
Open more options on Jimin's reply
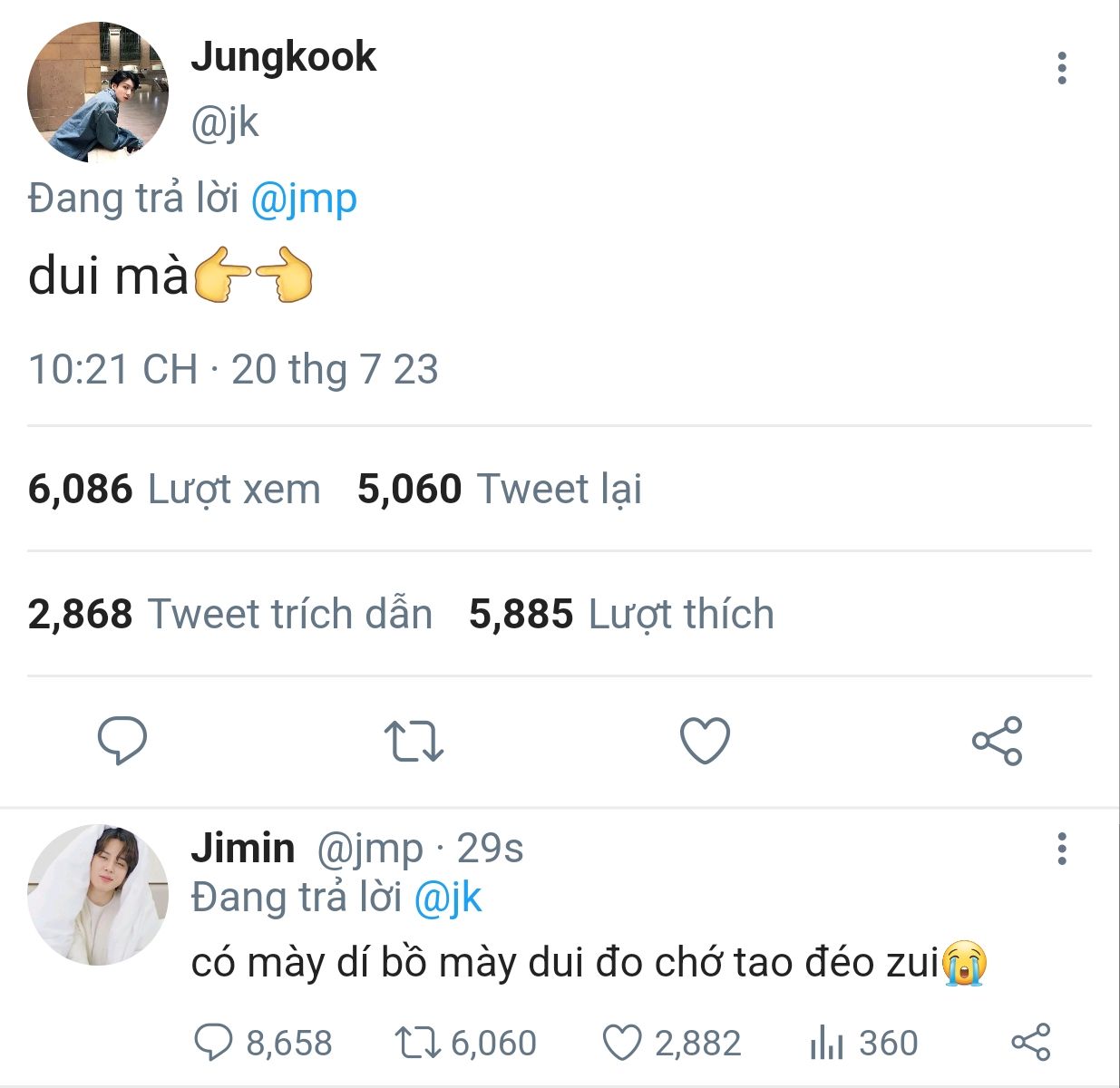(1062, 850)
